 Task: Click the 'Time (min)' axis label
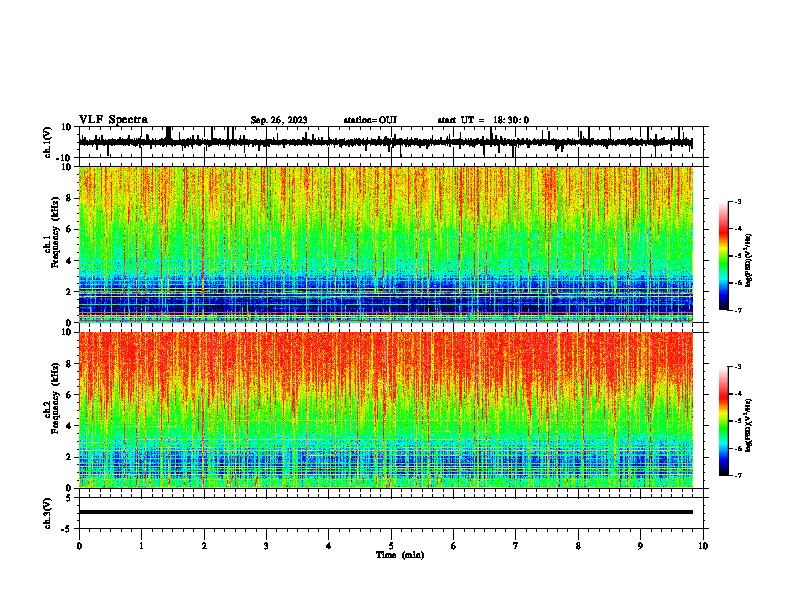[x=400, y=555]
